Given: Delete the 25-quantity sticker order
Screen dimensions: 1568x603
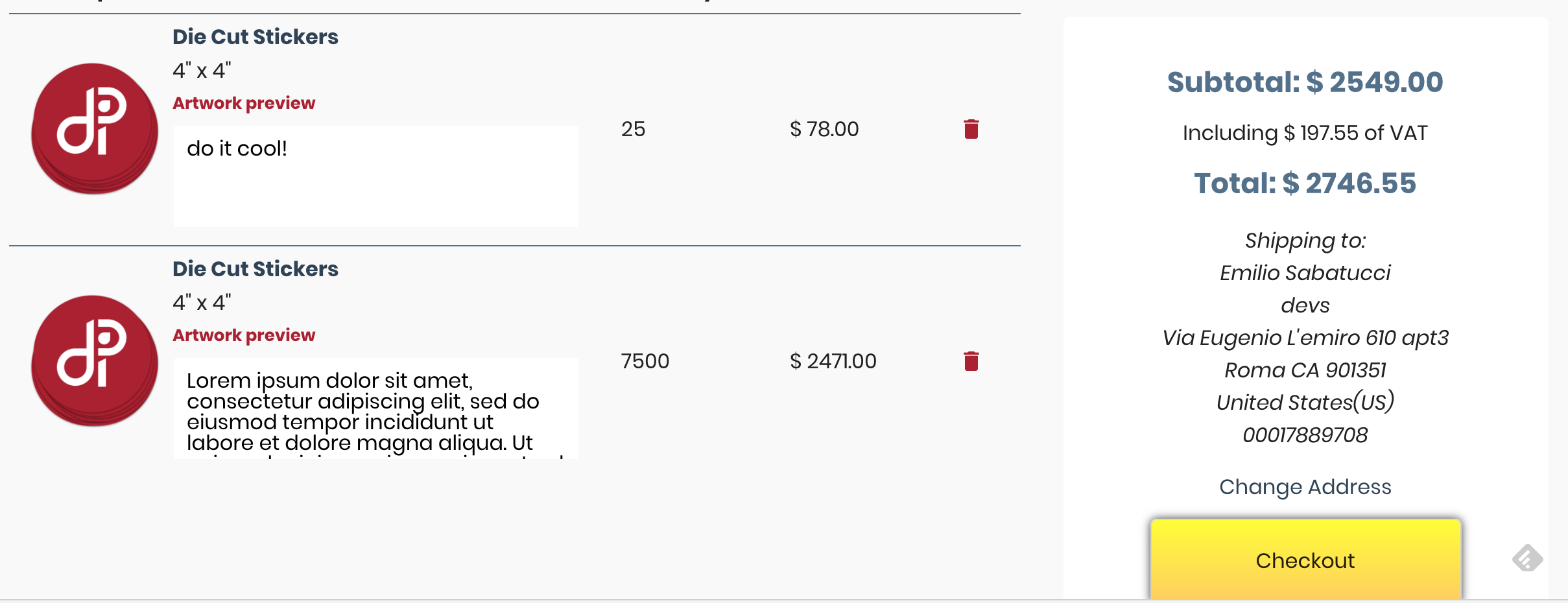Looking at the screenshot, I should click(x=971, y=129).
